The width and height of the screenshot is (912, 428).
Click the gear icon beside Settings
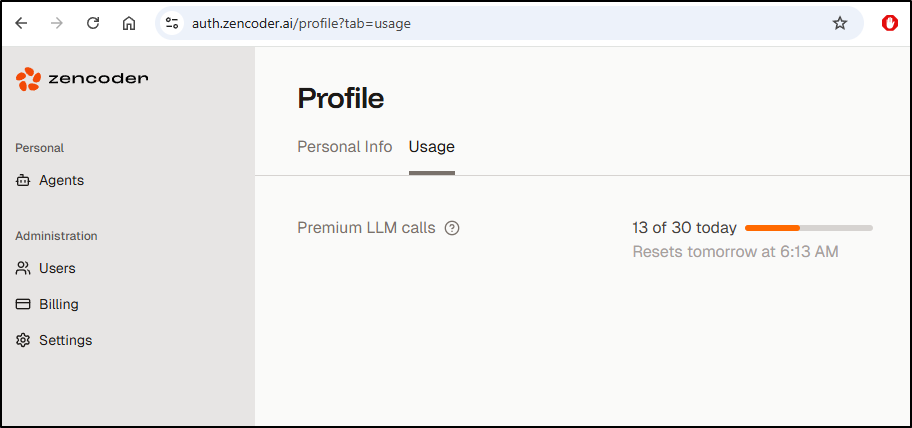tap(23, 340)
